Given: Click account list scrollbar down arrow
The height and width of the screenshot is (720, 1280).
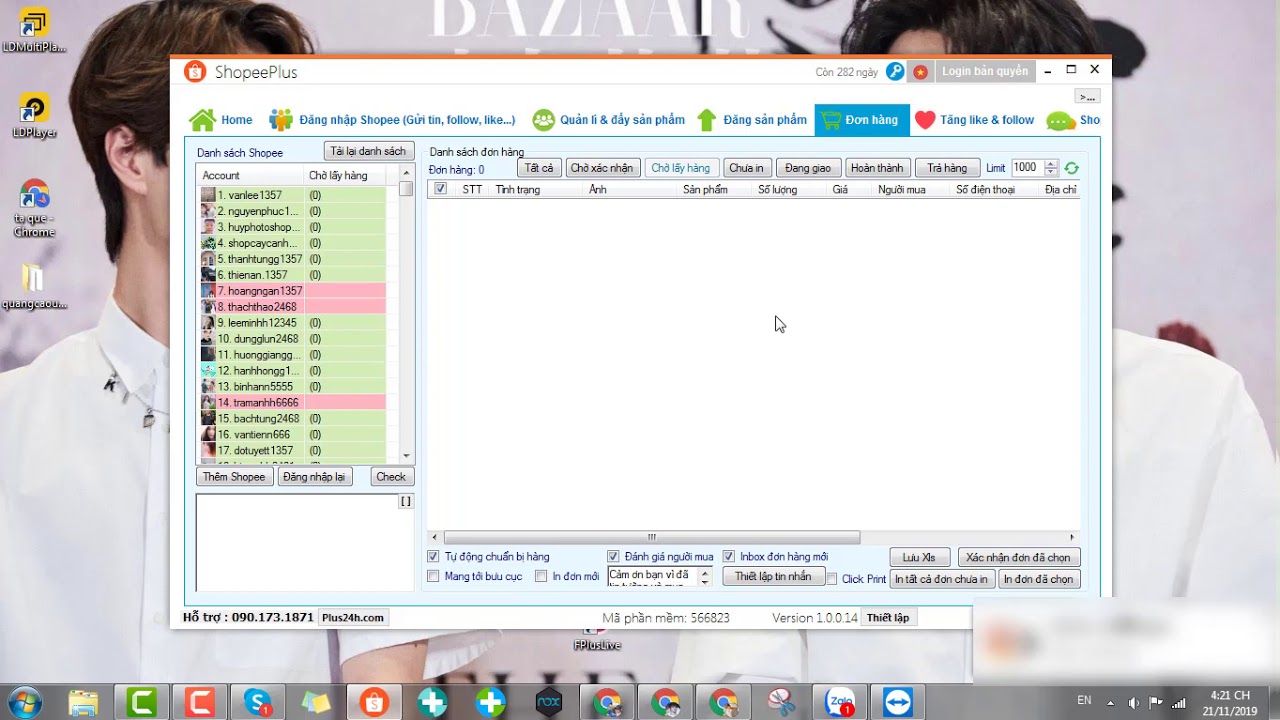Looking at the screenshot, I should 406,455.
